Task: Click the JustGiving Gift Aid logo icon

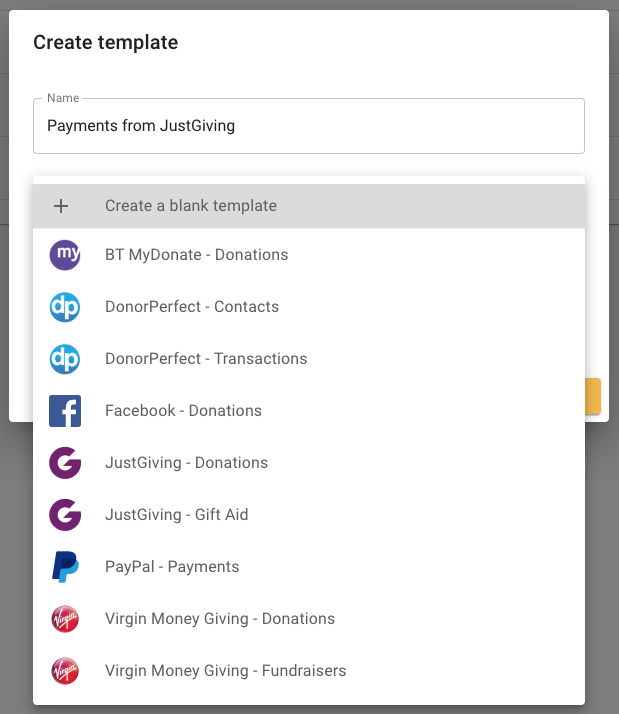Action: click(x=65, y=515)
